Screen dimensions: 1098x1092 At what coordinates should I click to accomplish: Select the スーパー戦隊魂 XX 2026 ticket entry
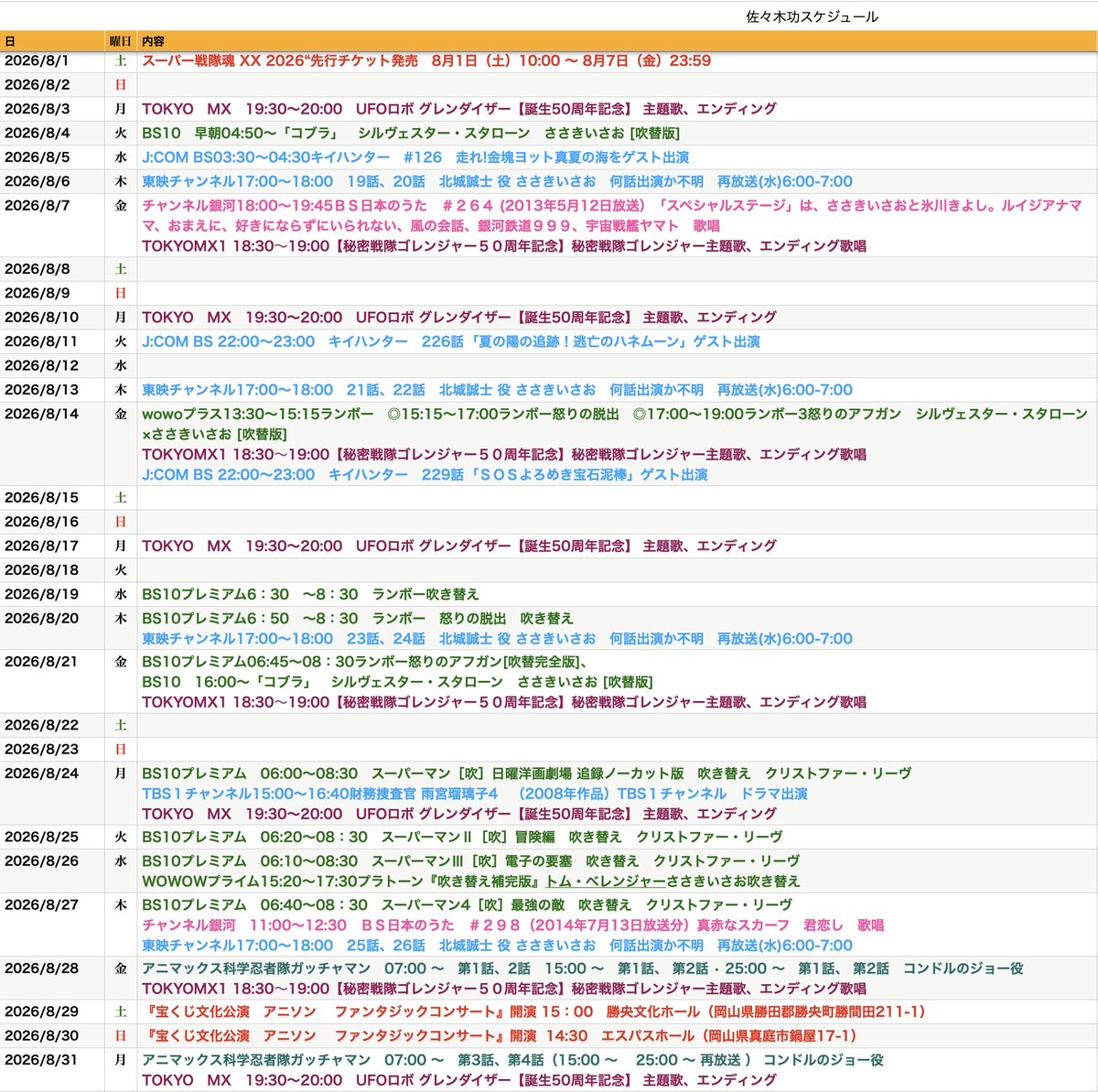426,61
